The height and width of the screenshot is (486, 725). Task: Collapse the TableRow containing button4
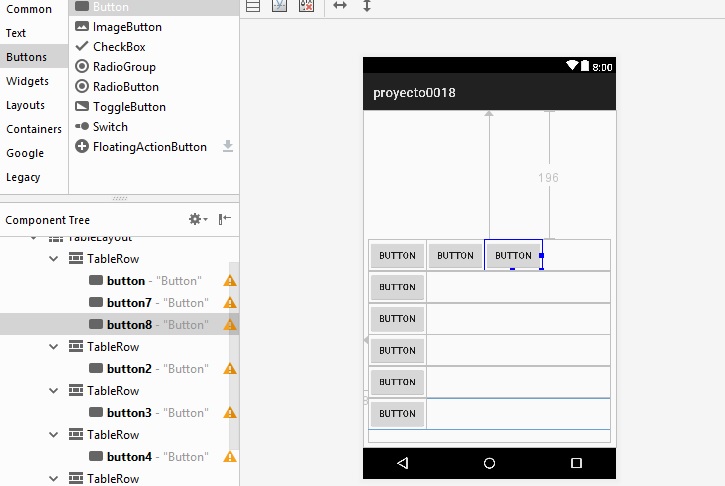click(x=54, y=435)
